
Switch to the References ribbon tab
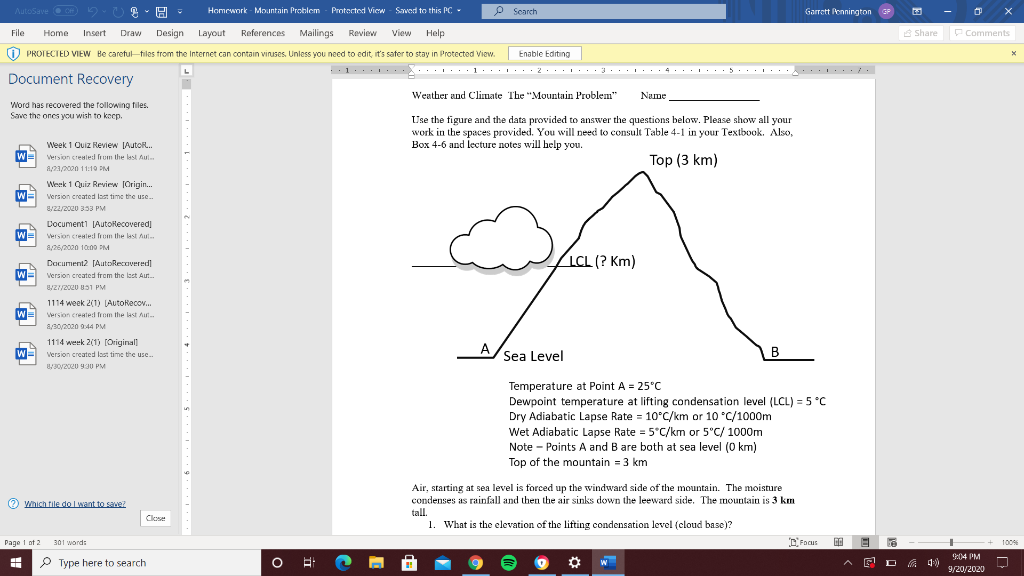[262, 33]
